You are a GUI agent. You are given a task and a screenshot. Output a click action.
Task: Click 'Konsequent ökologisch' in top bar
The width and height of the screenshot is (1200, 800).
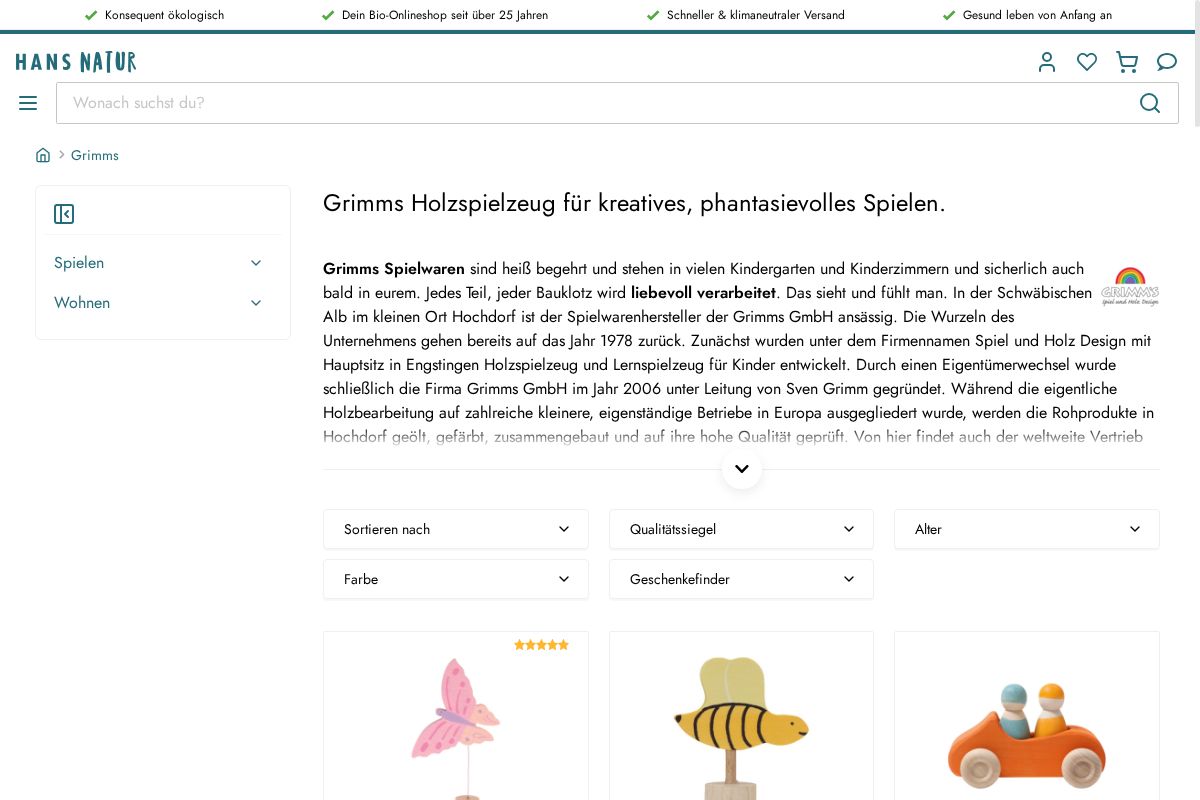(164, 15)
